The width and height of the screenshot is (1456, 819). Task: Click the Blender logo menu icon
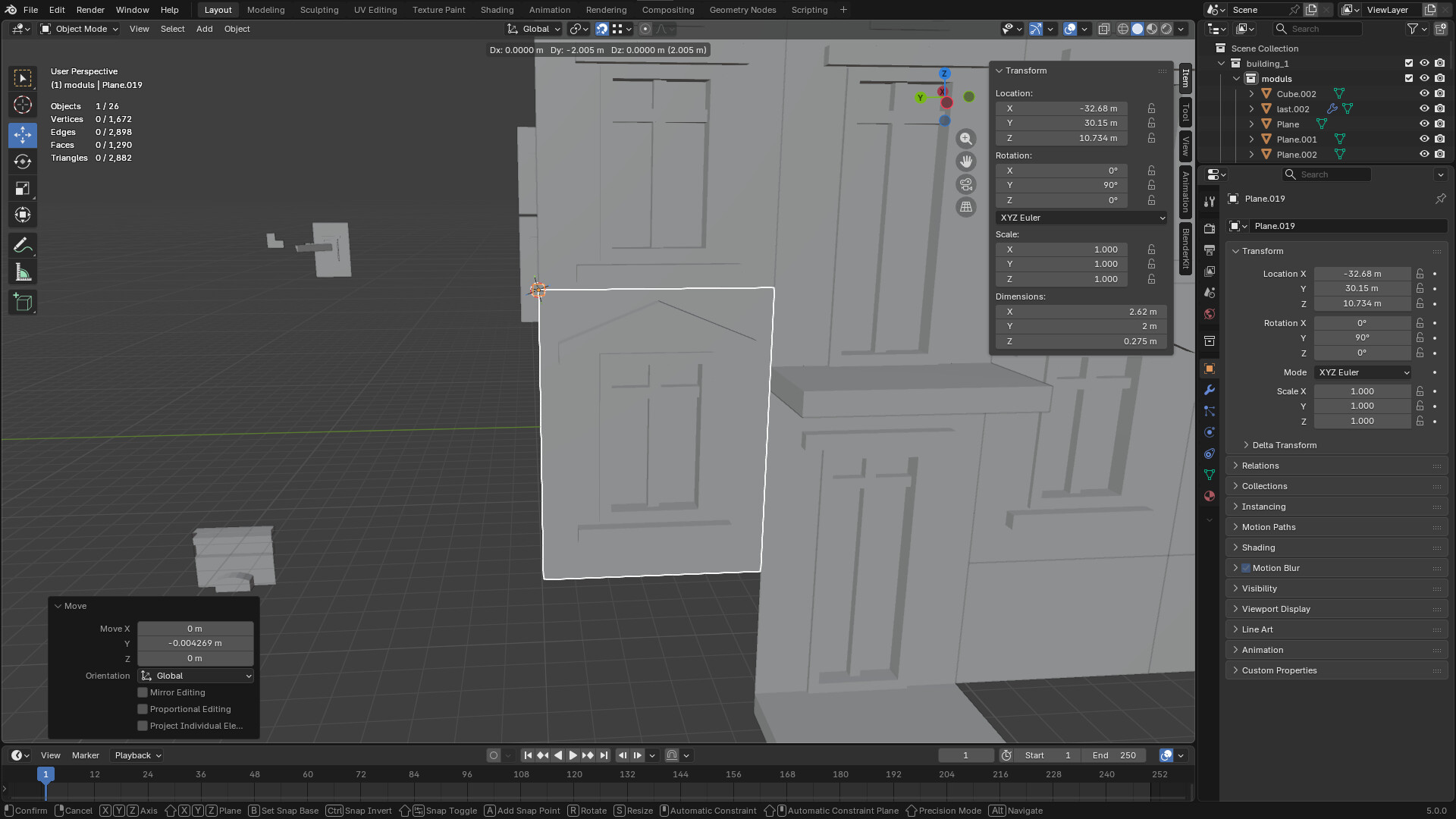pyautogui.click(x=11, y=10)
